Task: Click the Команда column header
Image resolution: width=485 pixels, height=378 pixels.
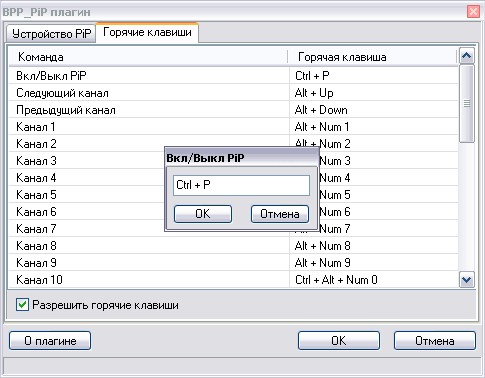Action: (x=148, y=57)
